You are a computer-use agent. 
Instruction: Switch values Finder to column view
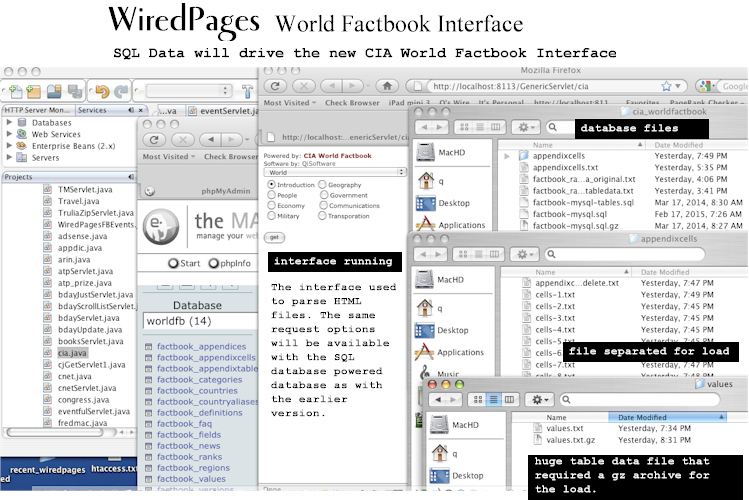pyautogui.click(x=509, y=399)
